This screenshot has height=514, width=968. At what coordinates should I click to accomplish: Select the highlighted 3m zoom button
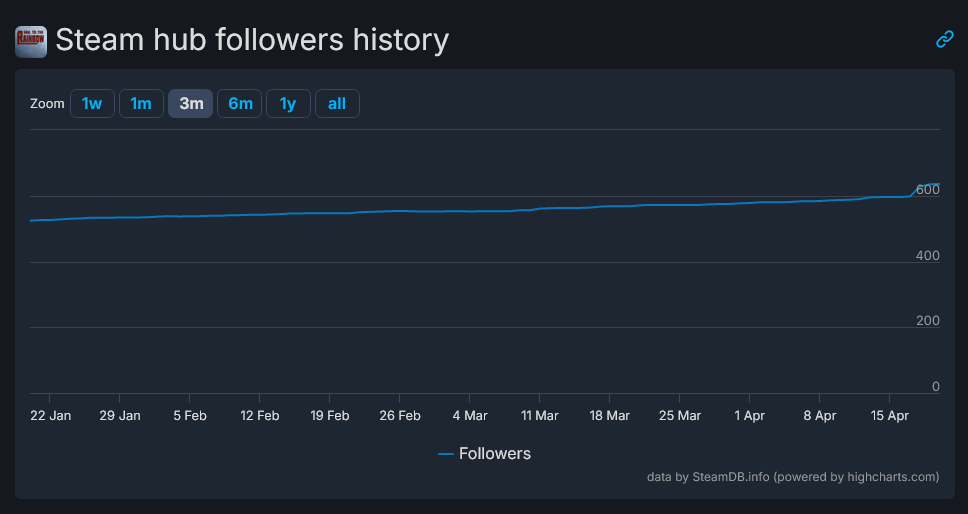[x=190, y=103]
